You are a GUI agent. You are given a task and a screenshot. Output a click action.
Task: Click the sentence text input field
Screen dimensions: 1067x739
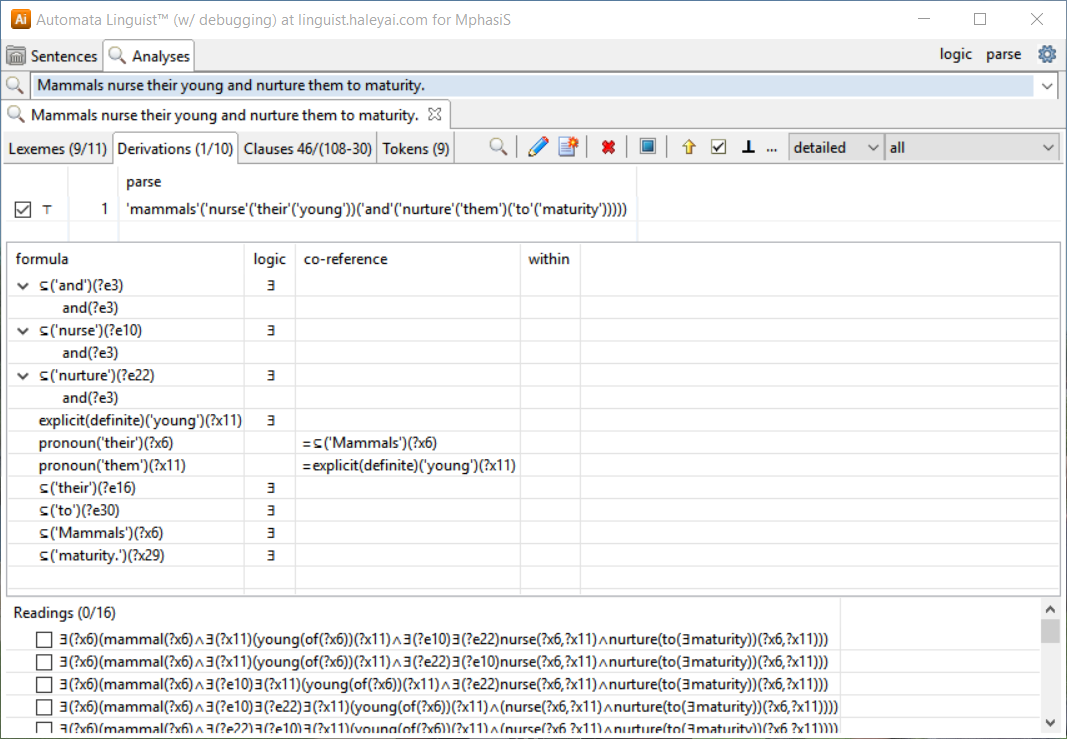tap(534, 86)
